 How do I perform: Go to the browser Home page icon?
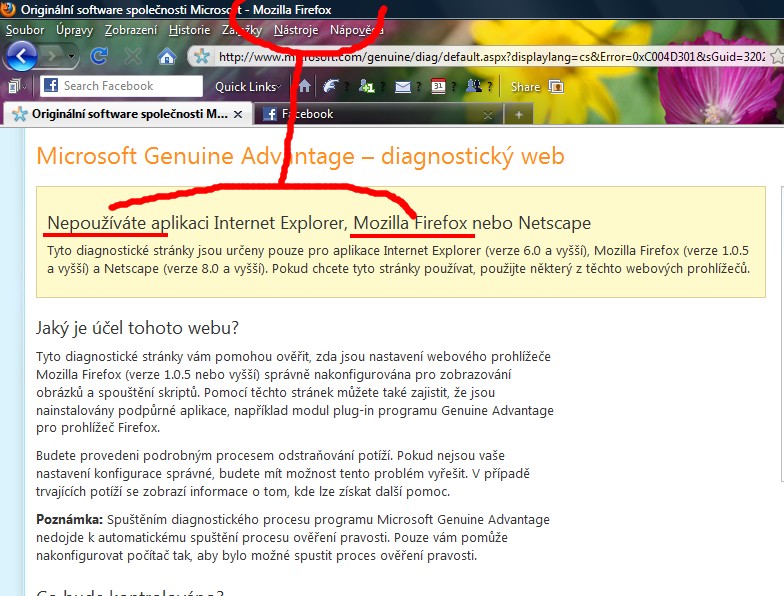166,56
